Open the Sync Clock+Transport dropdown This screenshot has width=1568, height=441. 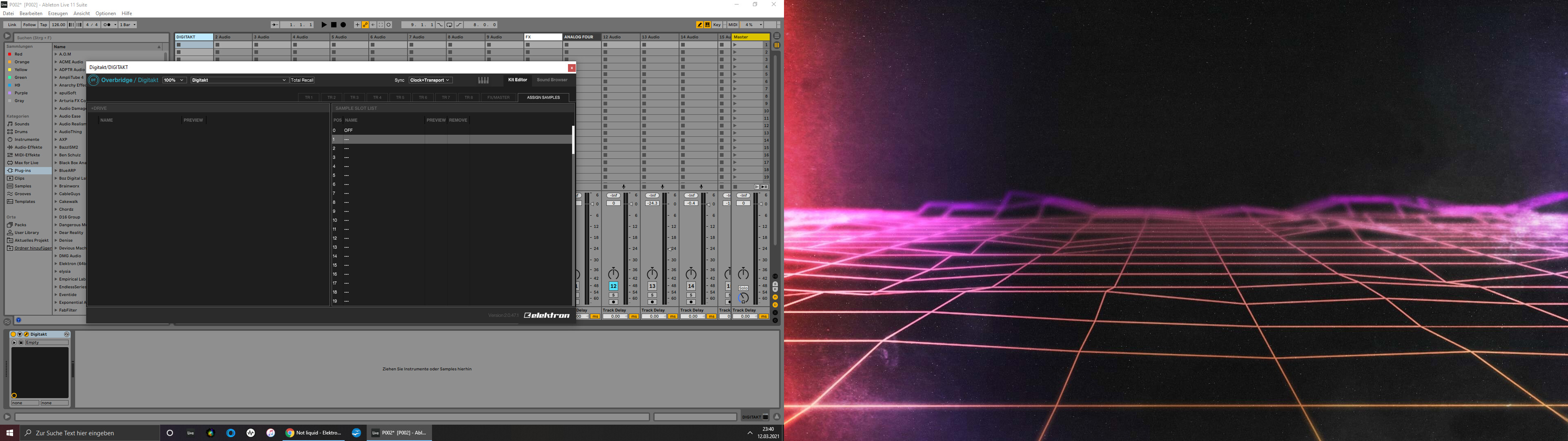[430, 80]
